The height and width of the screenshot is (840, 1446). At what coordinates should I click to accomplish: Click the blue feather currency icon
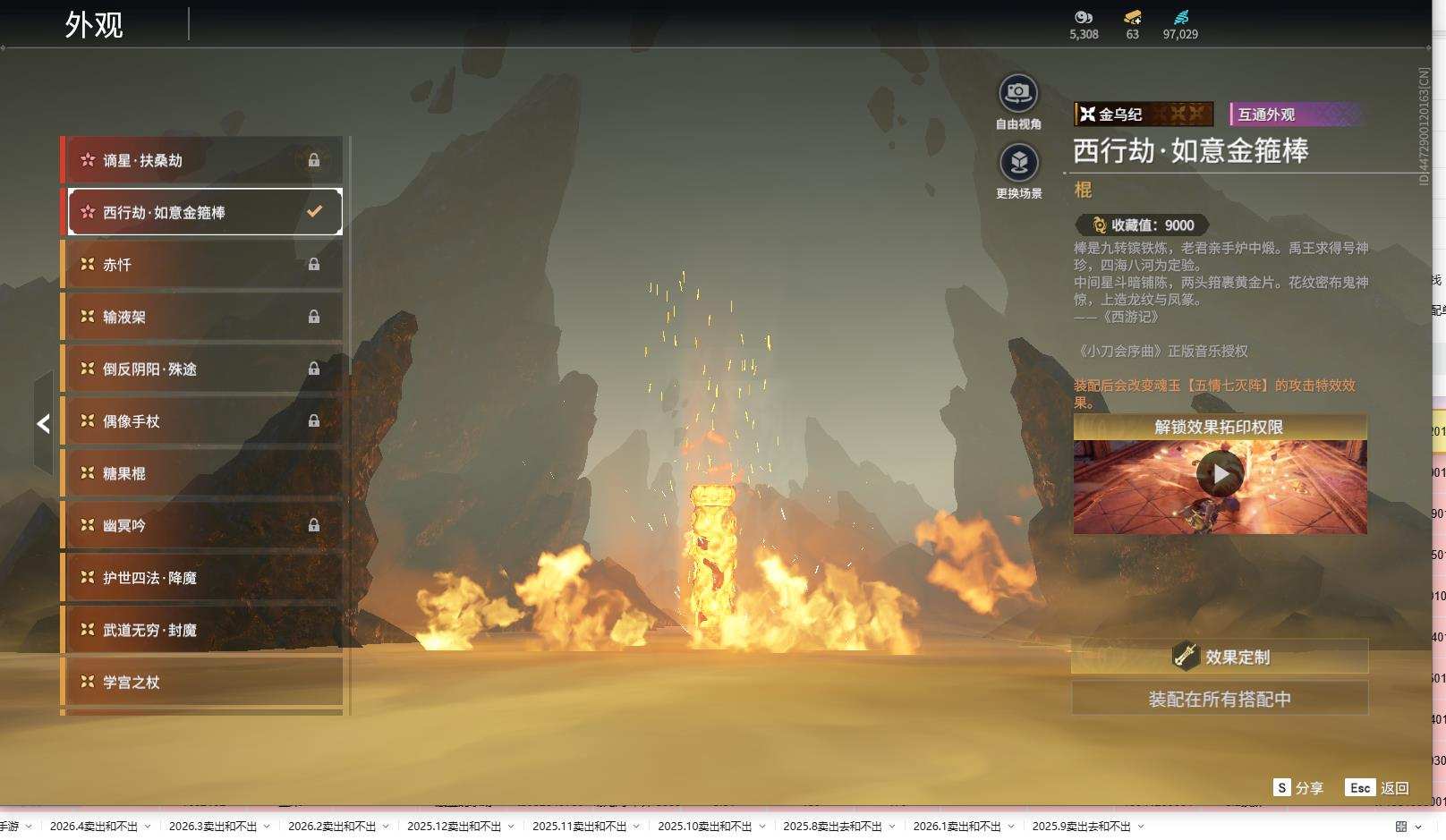coord(1180,17)
